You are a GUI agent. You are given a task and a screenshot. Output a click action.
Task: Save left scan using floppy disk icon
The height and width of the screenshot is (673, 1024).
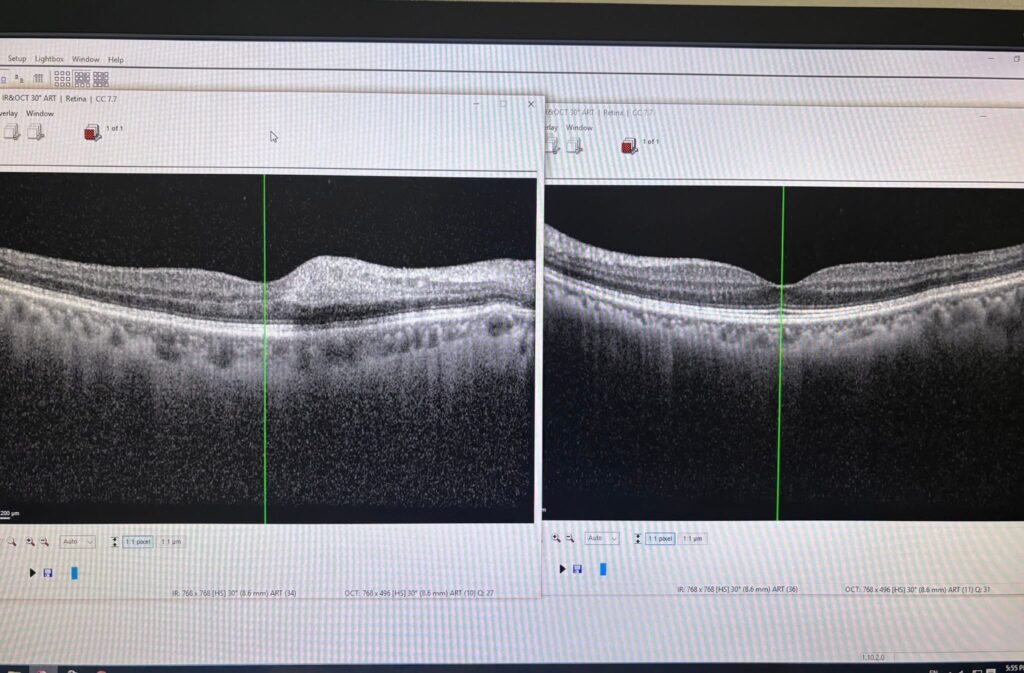(x=47, y=573)
